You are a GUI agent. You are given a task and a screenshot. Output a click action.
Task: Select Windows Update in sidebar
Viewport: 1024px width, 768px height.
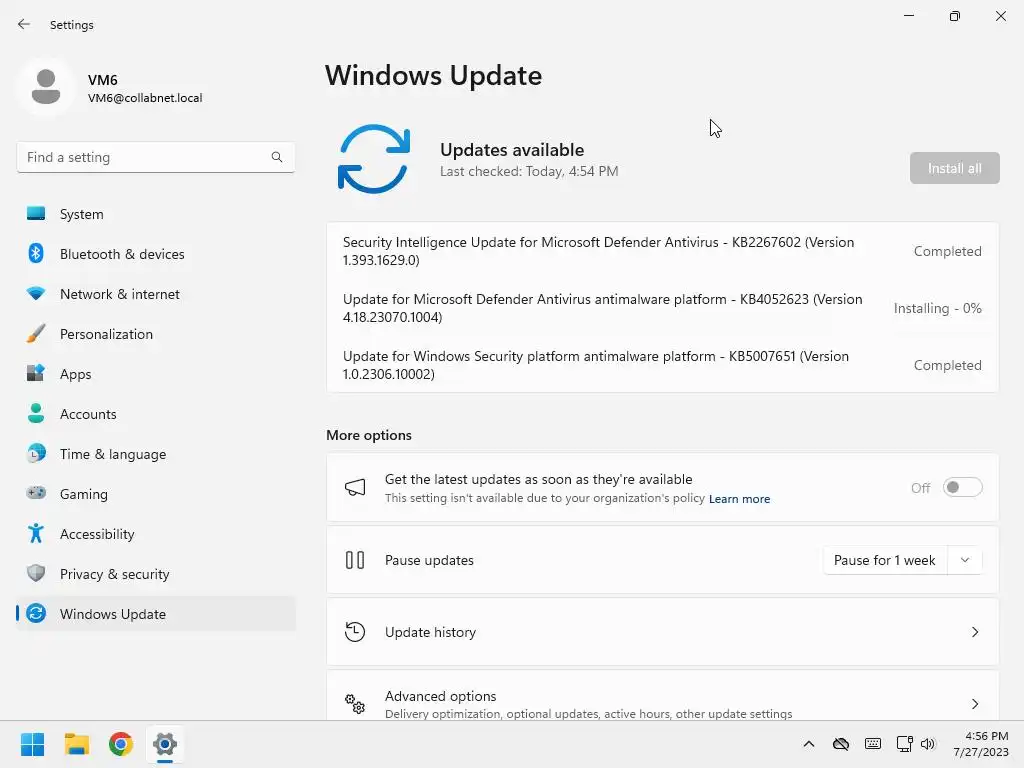pyautogui.click(x=155, y=613)
